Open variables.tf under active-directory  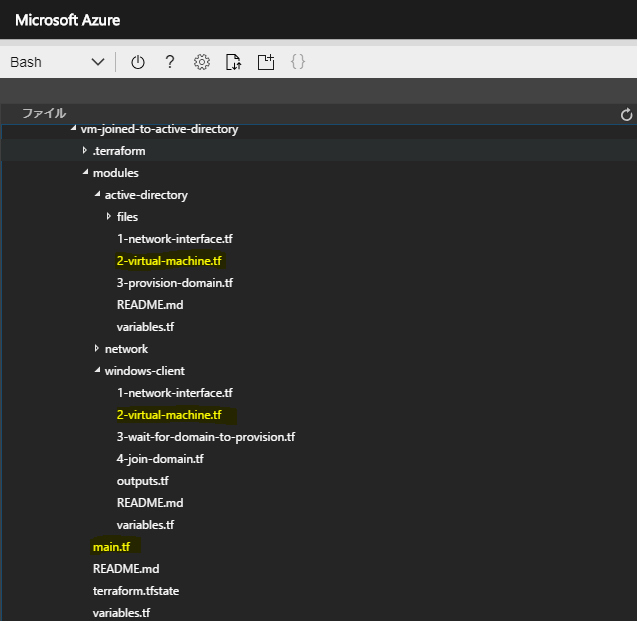(x=145, y=327)
